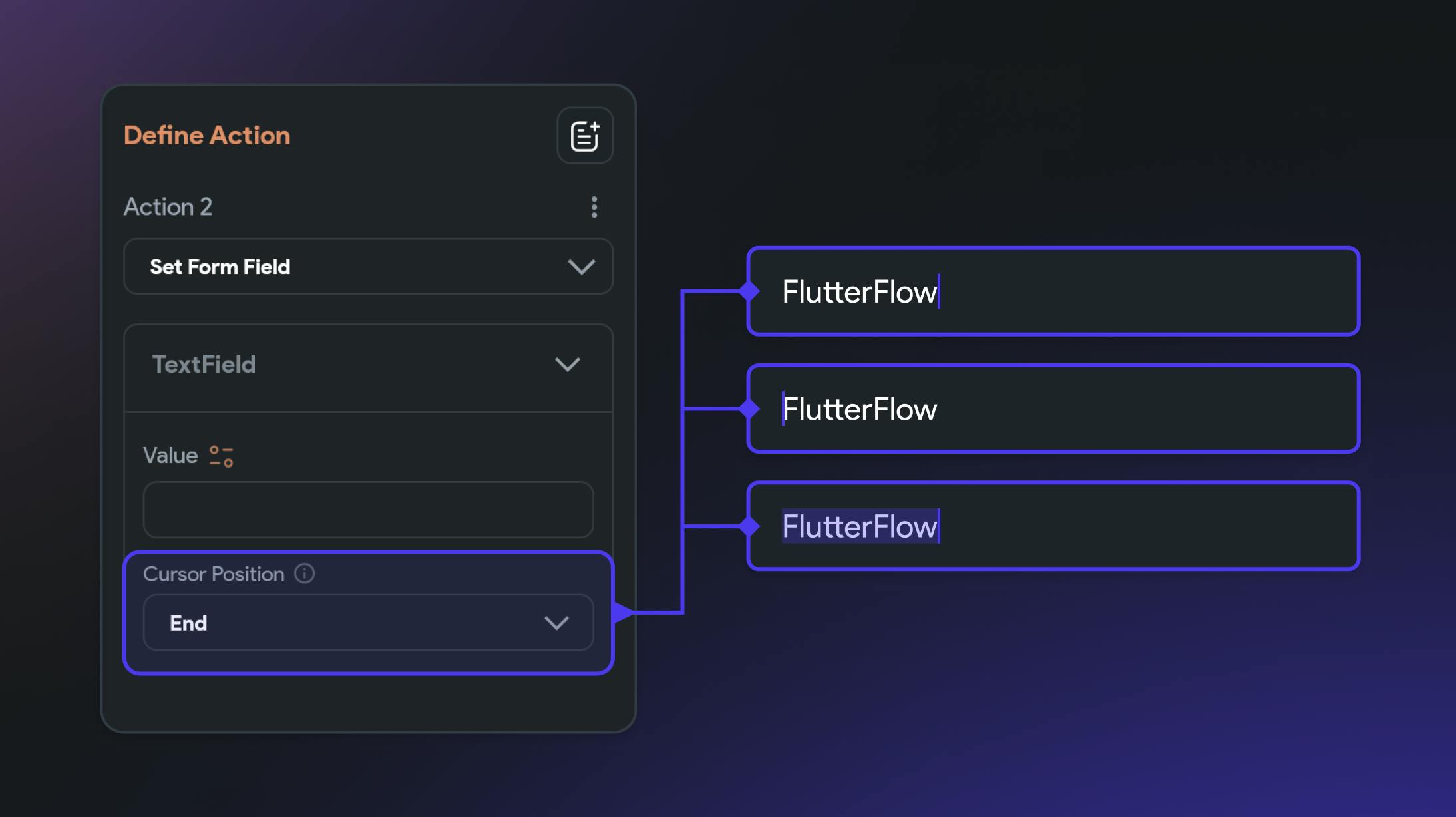Click diamond connector on the middle FlutterFlow field

pyautogui.click(x=749, y=408)
